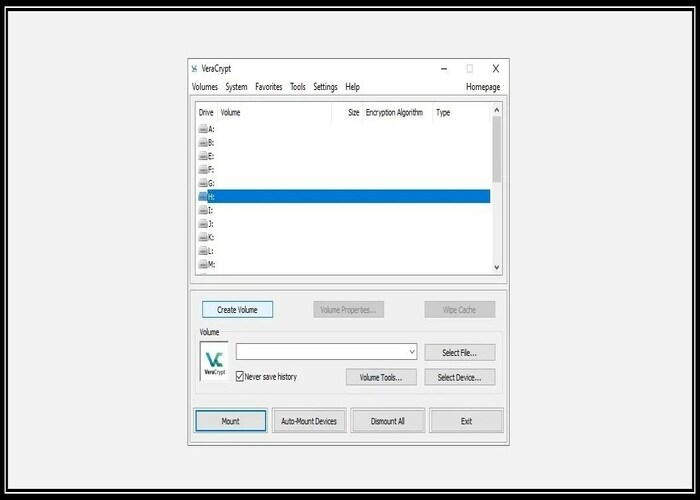Click the Exit button
This screenshot has height=500, width=700.
tap(466, 421)
